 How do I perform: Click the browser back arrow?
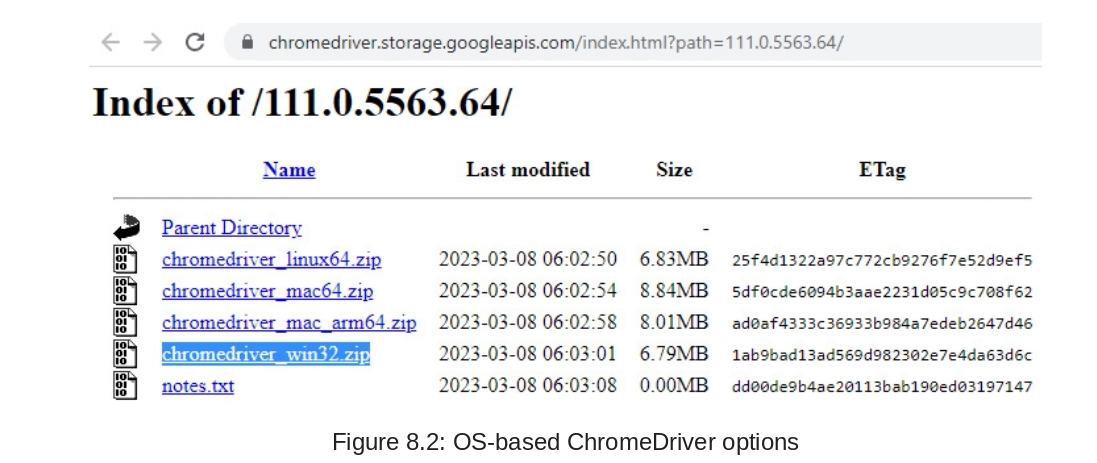click(x=110, y=42)
